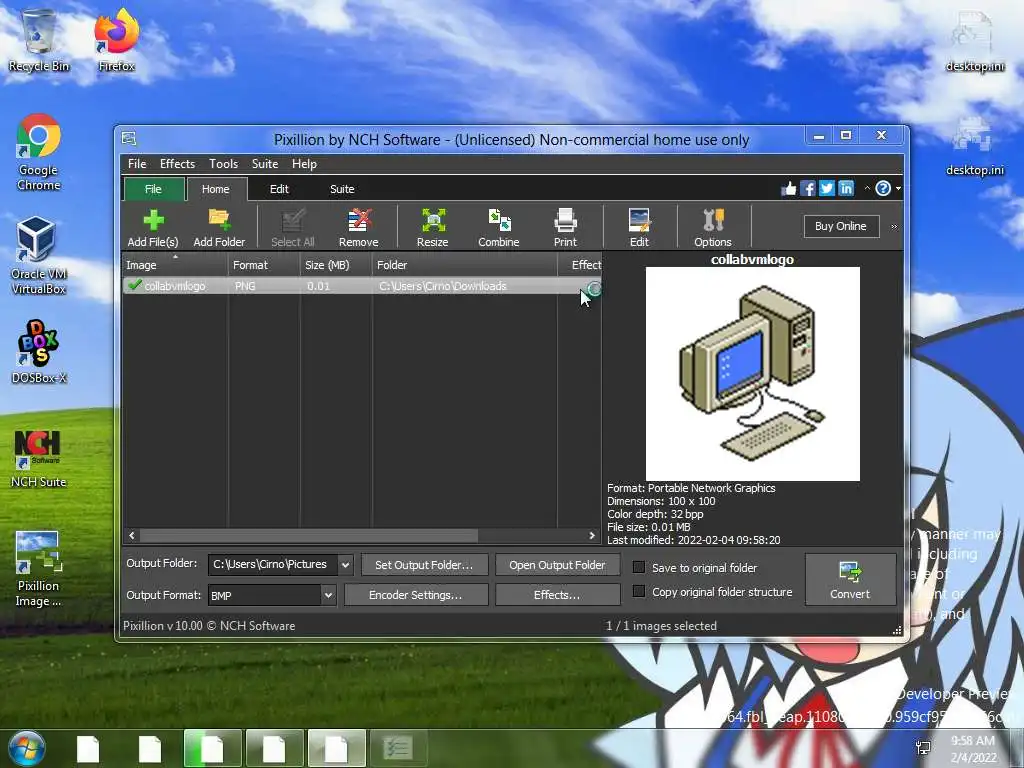The width and height of the screenshot is (1024, 768).
Task: Sort by the Format column header
Action: click(264, 264)
